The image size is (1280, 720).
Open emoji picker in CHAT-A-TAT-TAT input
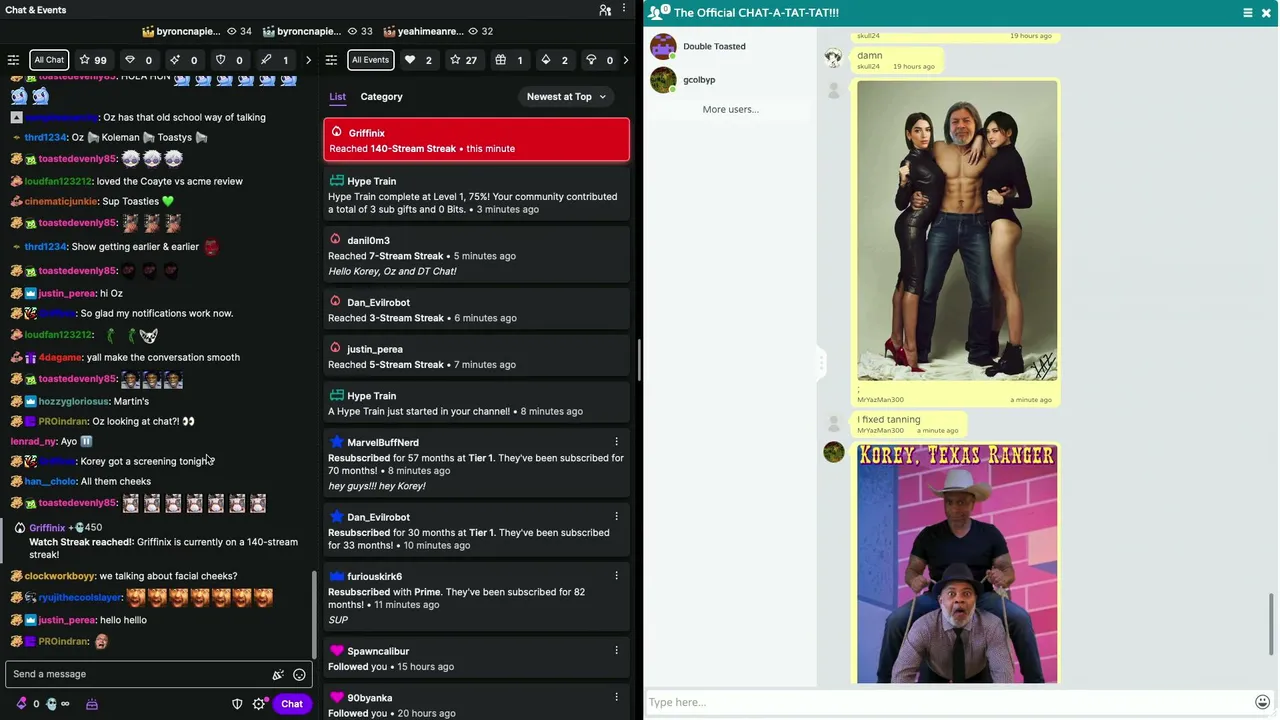1263,702
